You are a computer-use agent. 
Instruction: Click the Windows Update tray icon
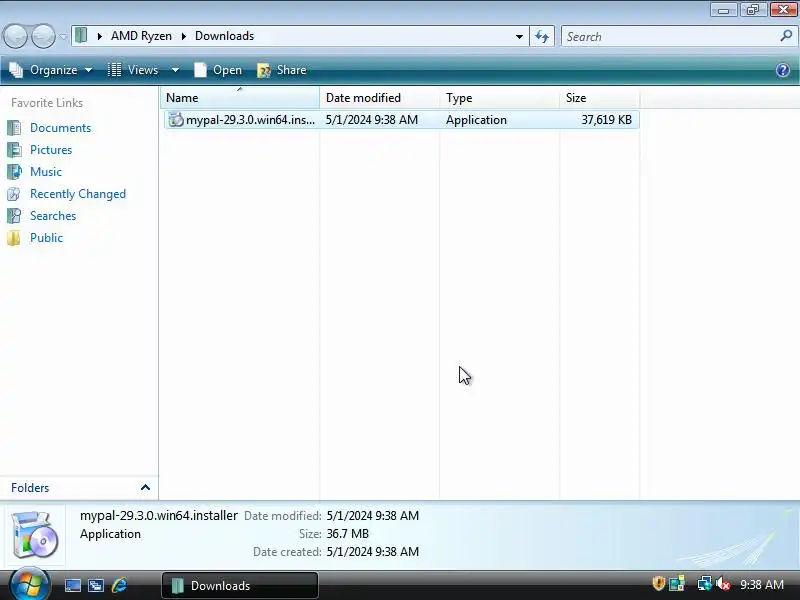pyautogui.click(x=677, y=583)
